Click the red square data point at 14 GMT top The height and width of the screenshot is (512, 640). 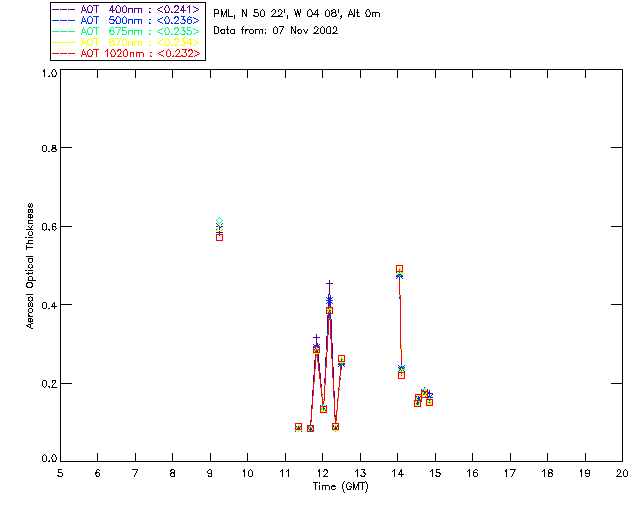(x=400, y=269)
